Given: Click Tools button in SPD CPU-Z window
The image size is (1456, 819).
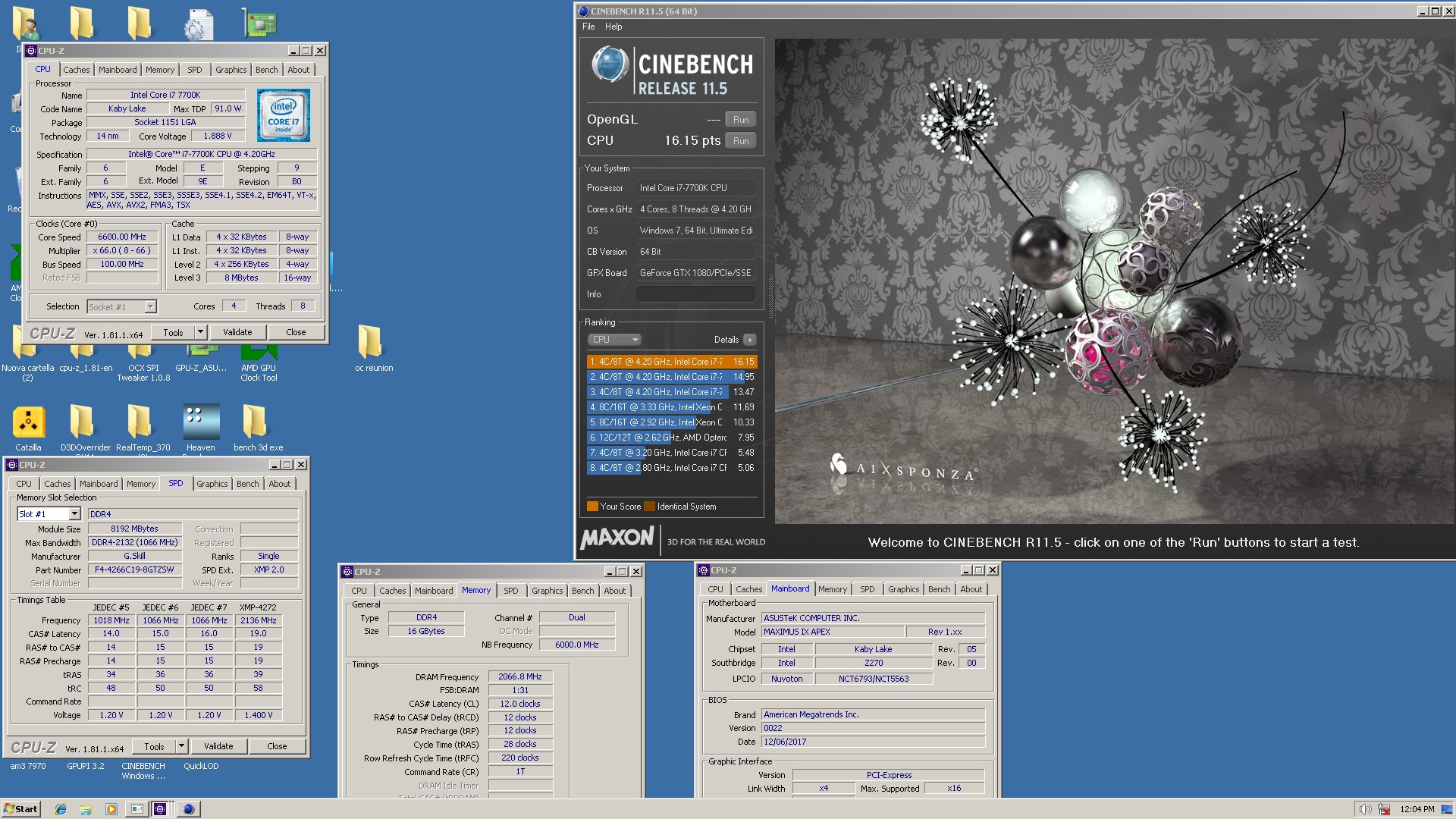Looking at the screenshot, I should pyautogui.click(x=154, y=746).
